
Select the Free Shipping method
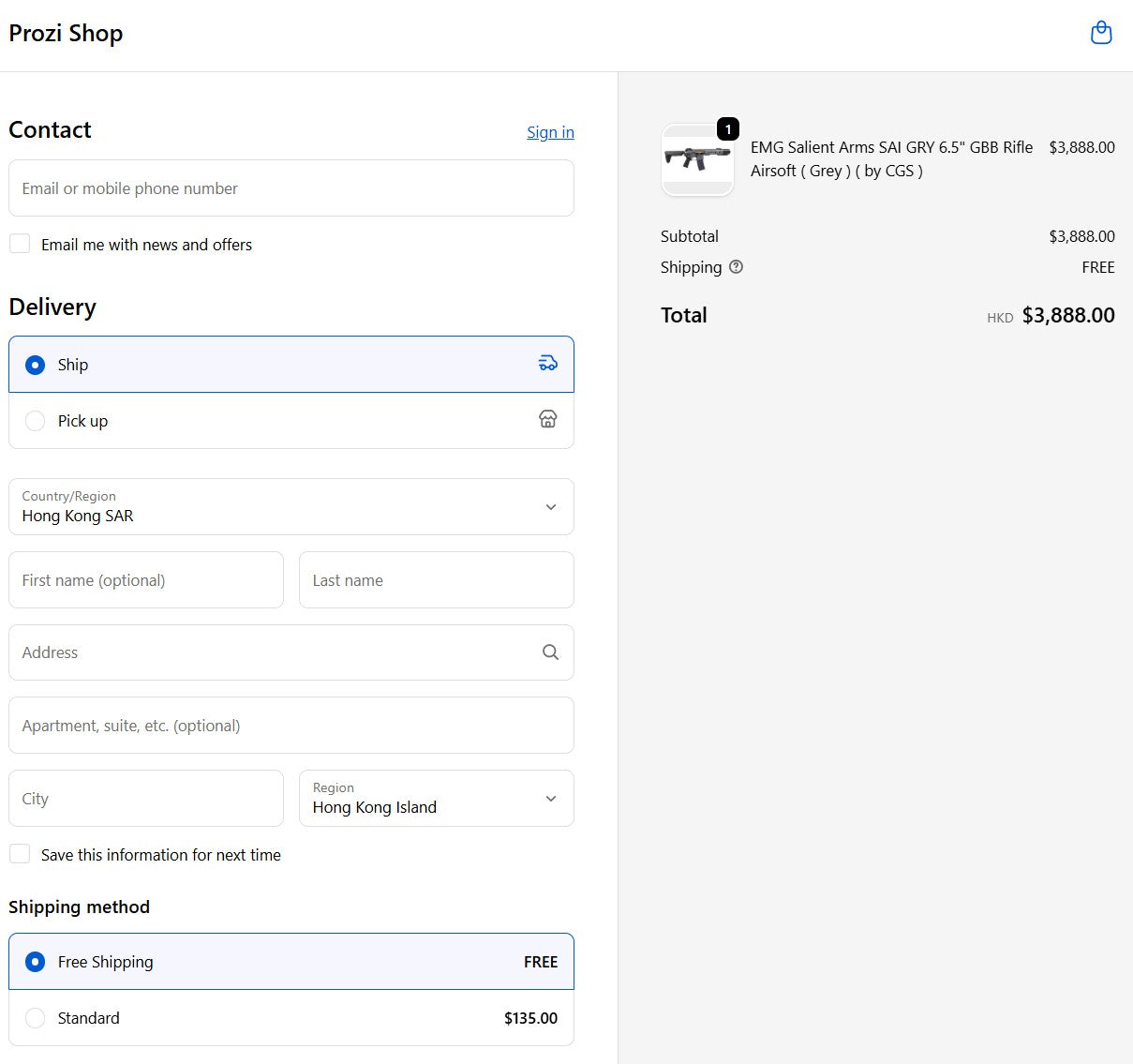[36, 962]
